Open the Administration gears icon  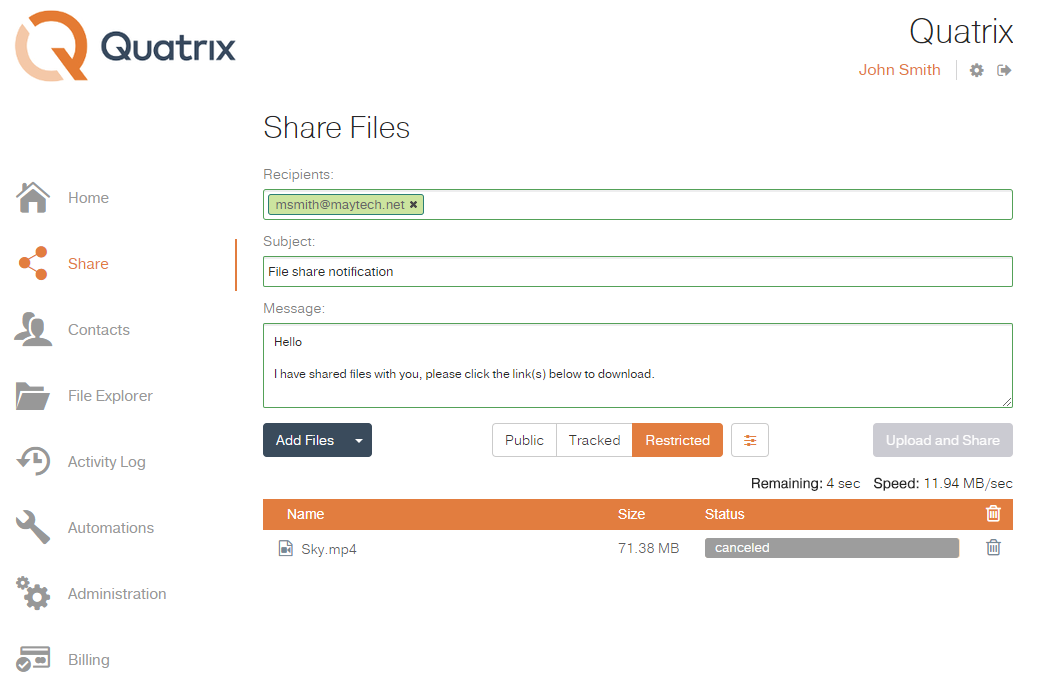point(33,593)
